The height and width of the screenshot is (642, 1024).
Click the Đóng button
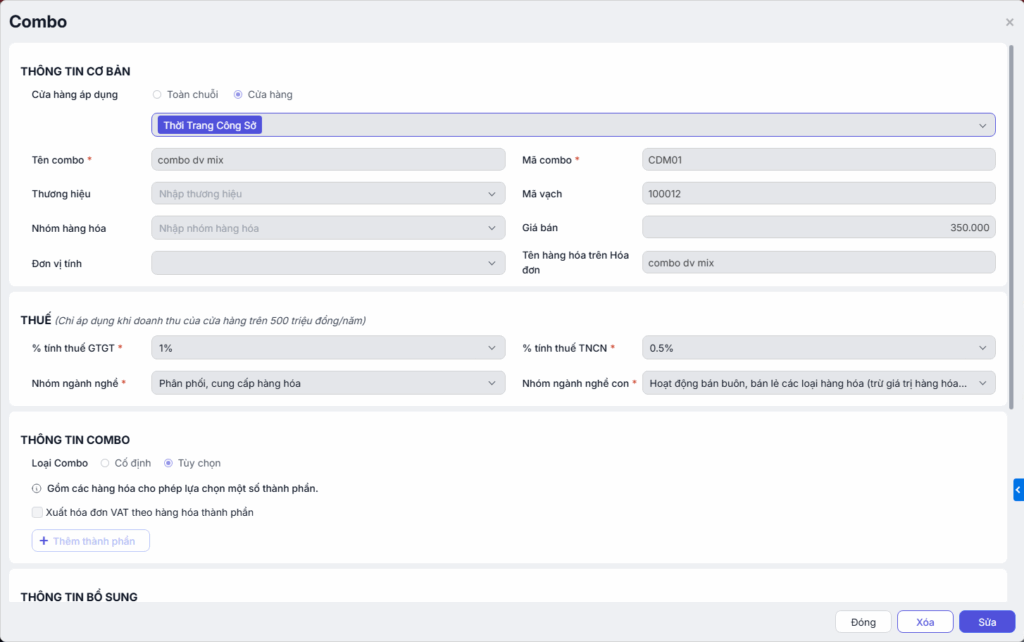tap(863, 622)
